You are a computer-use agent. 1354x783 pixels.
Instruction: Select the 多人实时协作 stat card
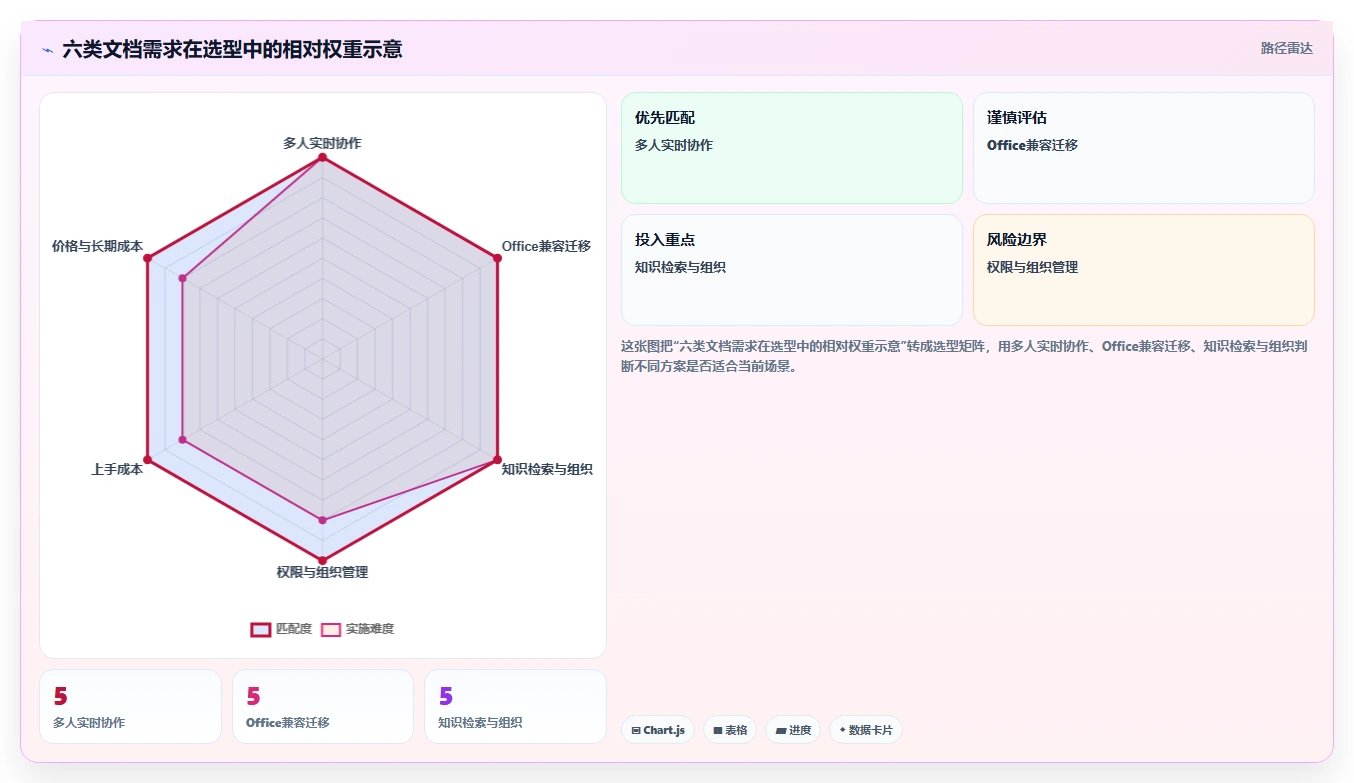(130, 706)
